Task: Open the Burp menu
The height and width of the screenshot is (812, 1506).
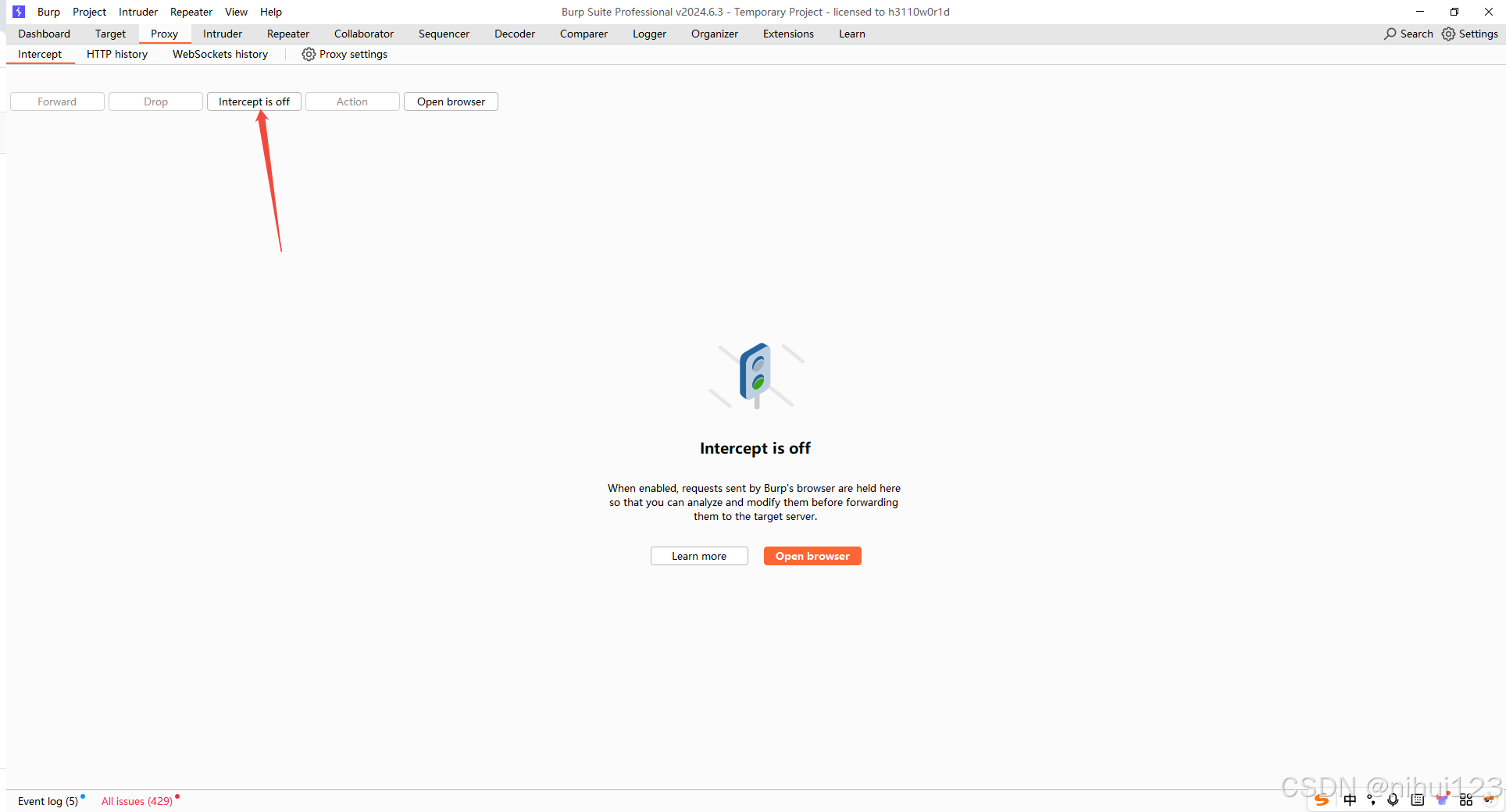Action: 48,12
